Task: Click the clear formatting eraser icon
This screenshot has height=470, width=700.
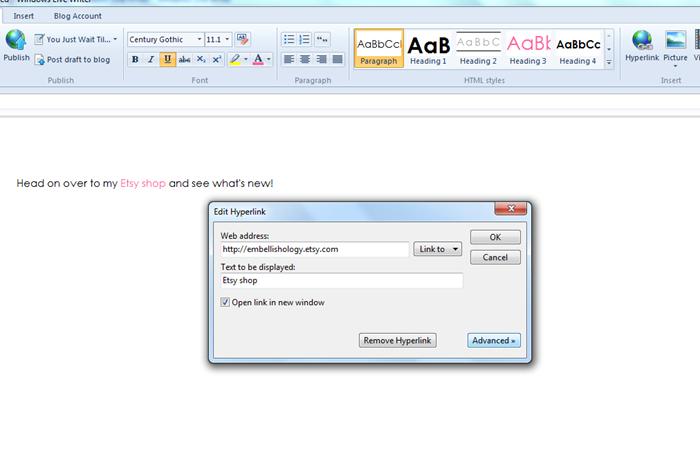Action: point(242,39)
